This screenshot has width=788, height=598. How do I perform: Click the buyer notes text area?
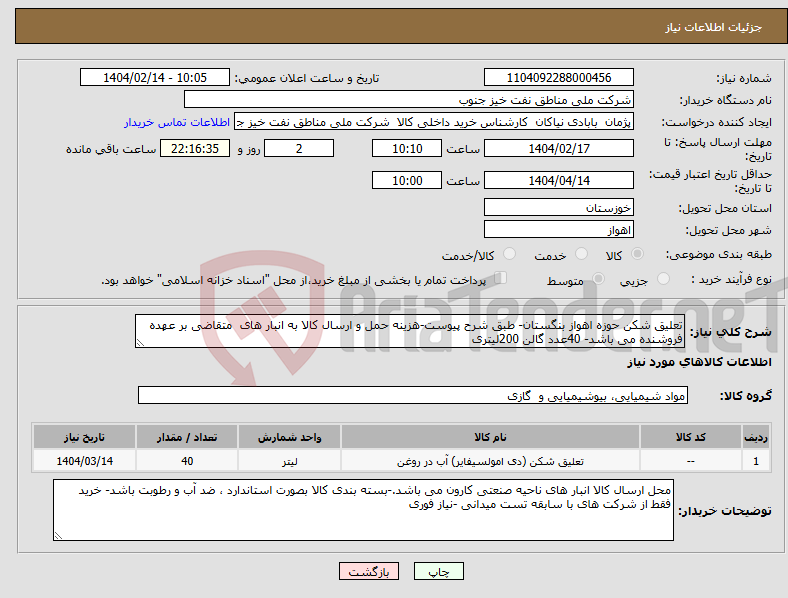point(363,510)
